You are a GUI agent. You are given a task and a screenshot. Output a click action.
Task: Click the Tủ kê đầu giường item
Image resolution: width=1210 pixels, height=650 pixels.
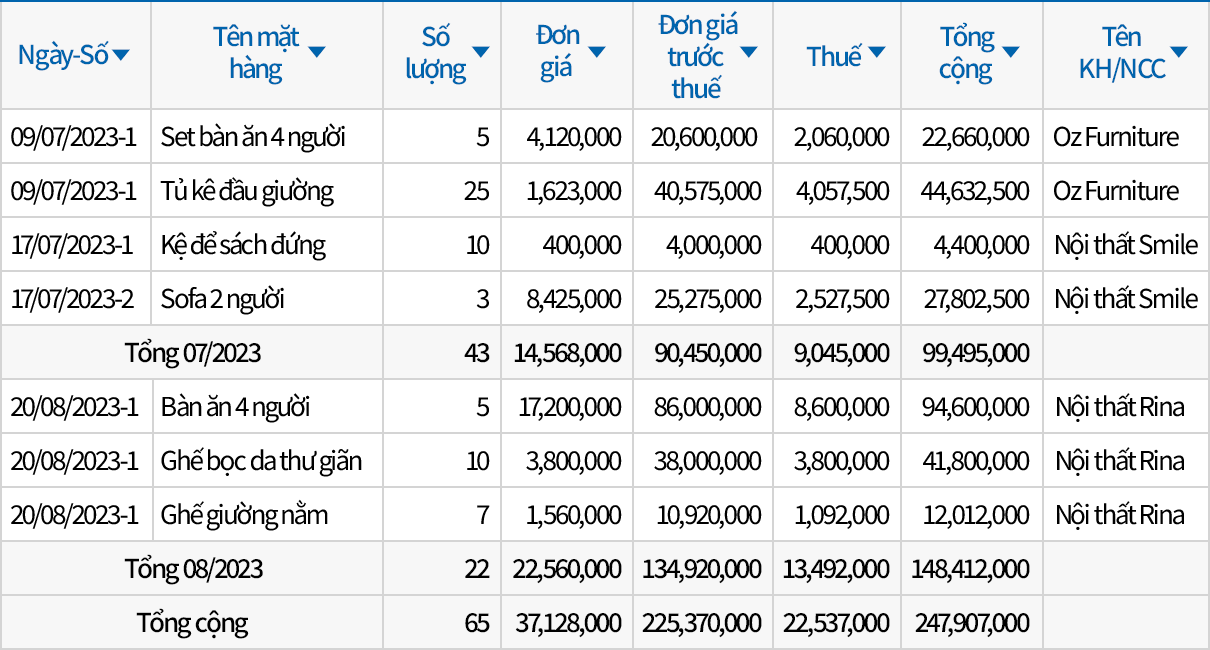pos(247,191)
